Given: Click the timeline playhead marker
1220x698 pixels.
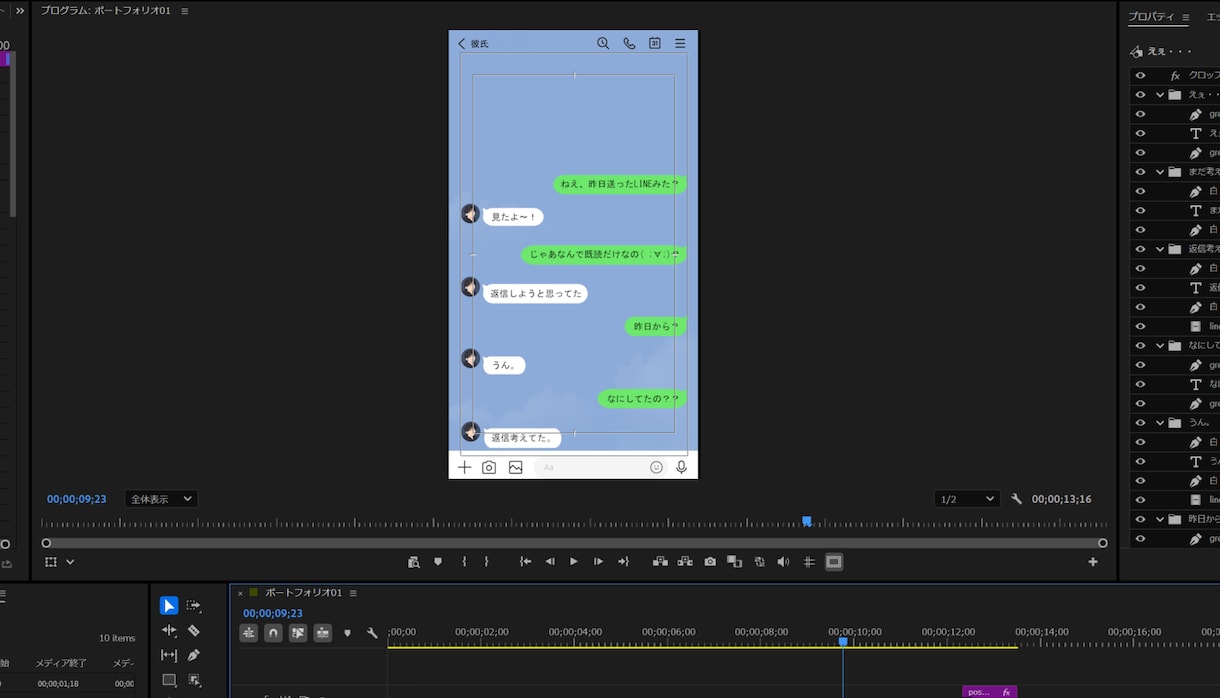Looking at the screenshot, I should pos(843,642).
